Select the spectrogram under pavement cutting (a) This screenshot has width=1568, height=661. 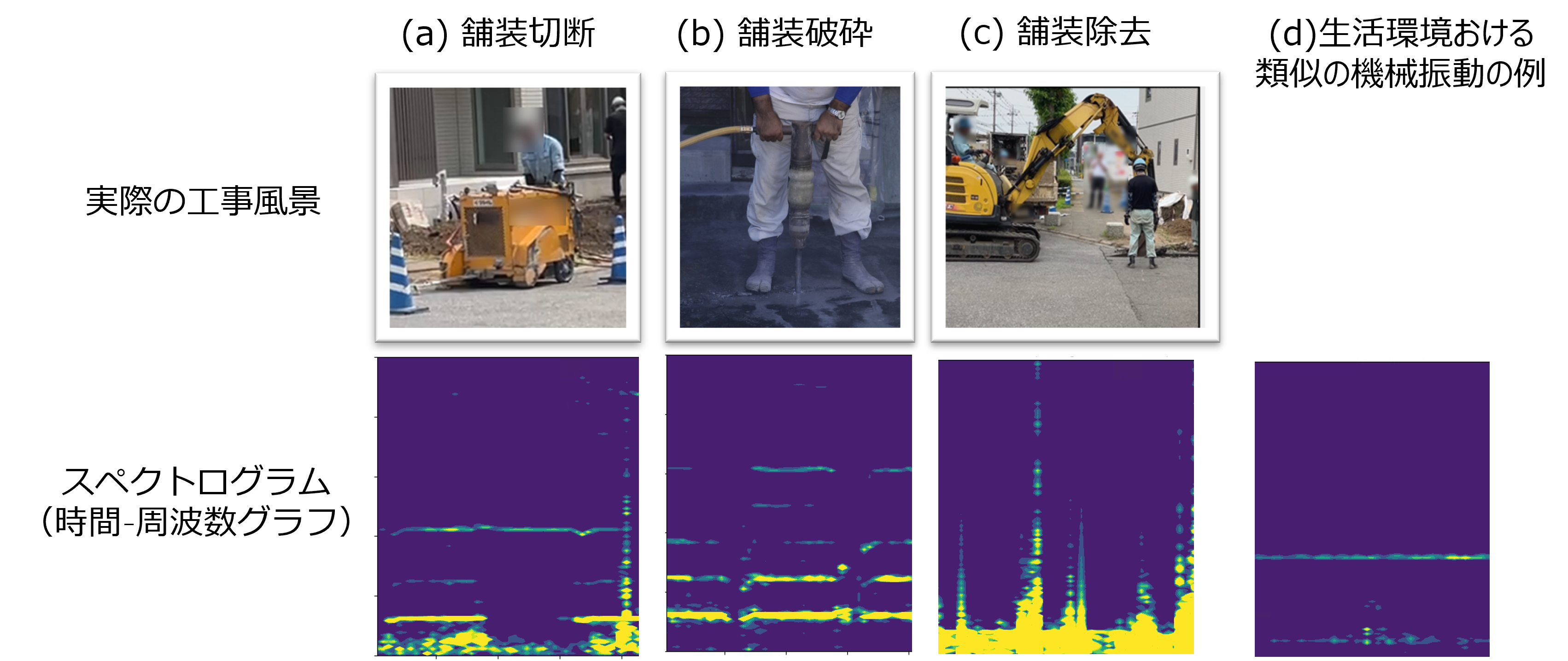[508, 506]
